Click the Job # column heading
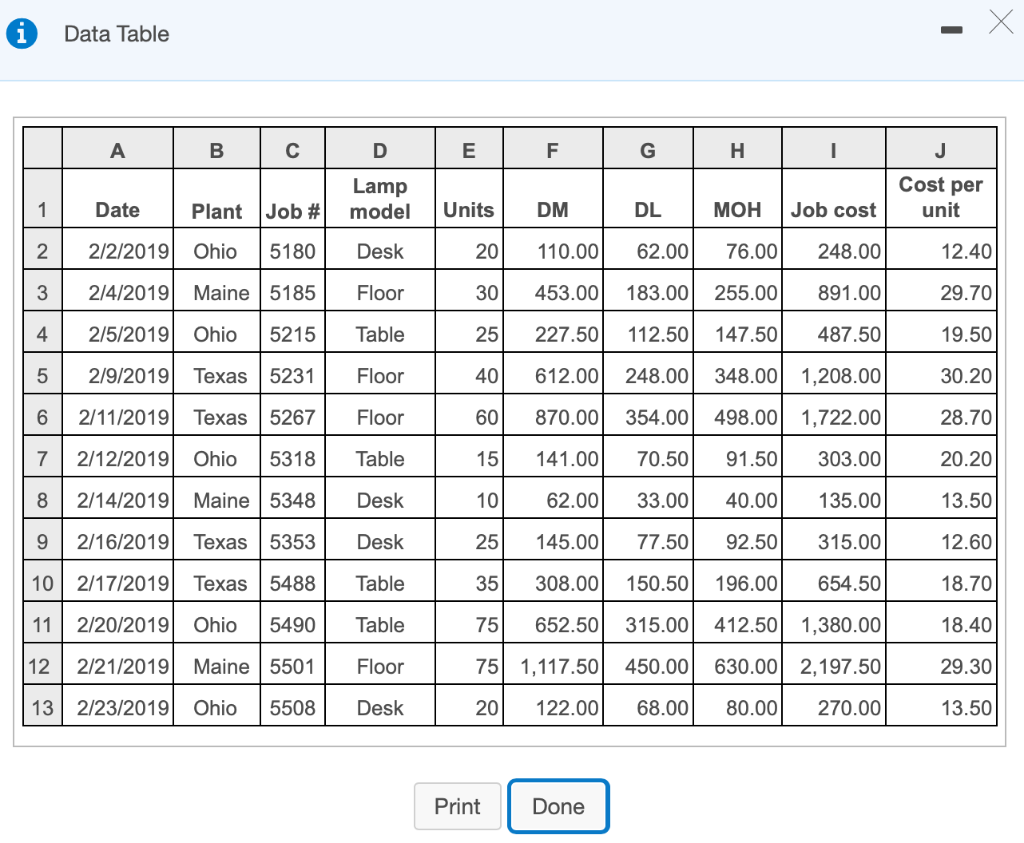The image size is (1024, 843). pos(293,199)
